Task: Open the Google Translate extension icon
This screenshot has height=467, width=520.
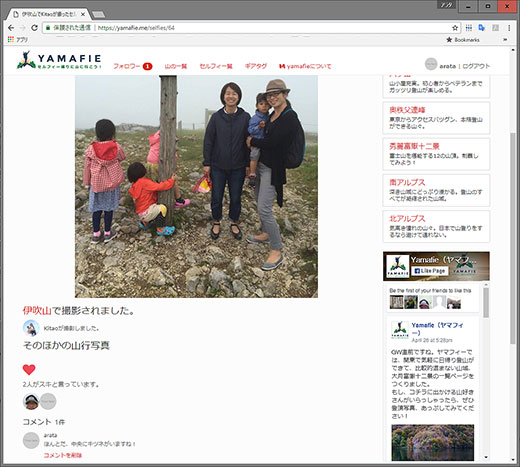Action: [x=481, y=28]
